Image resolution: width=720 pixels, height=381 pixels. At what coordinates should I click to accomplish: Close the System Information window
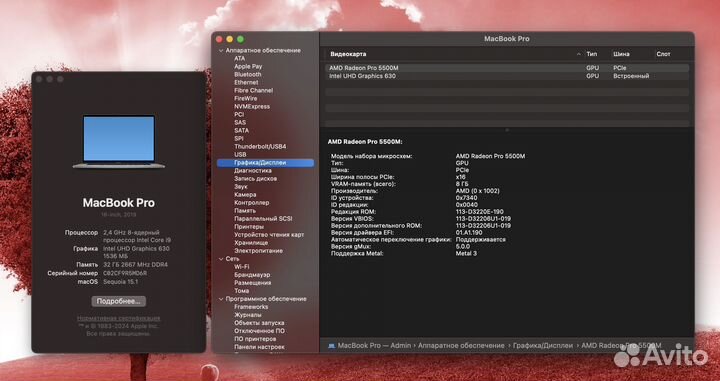(219, 39)
